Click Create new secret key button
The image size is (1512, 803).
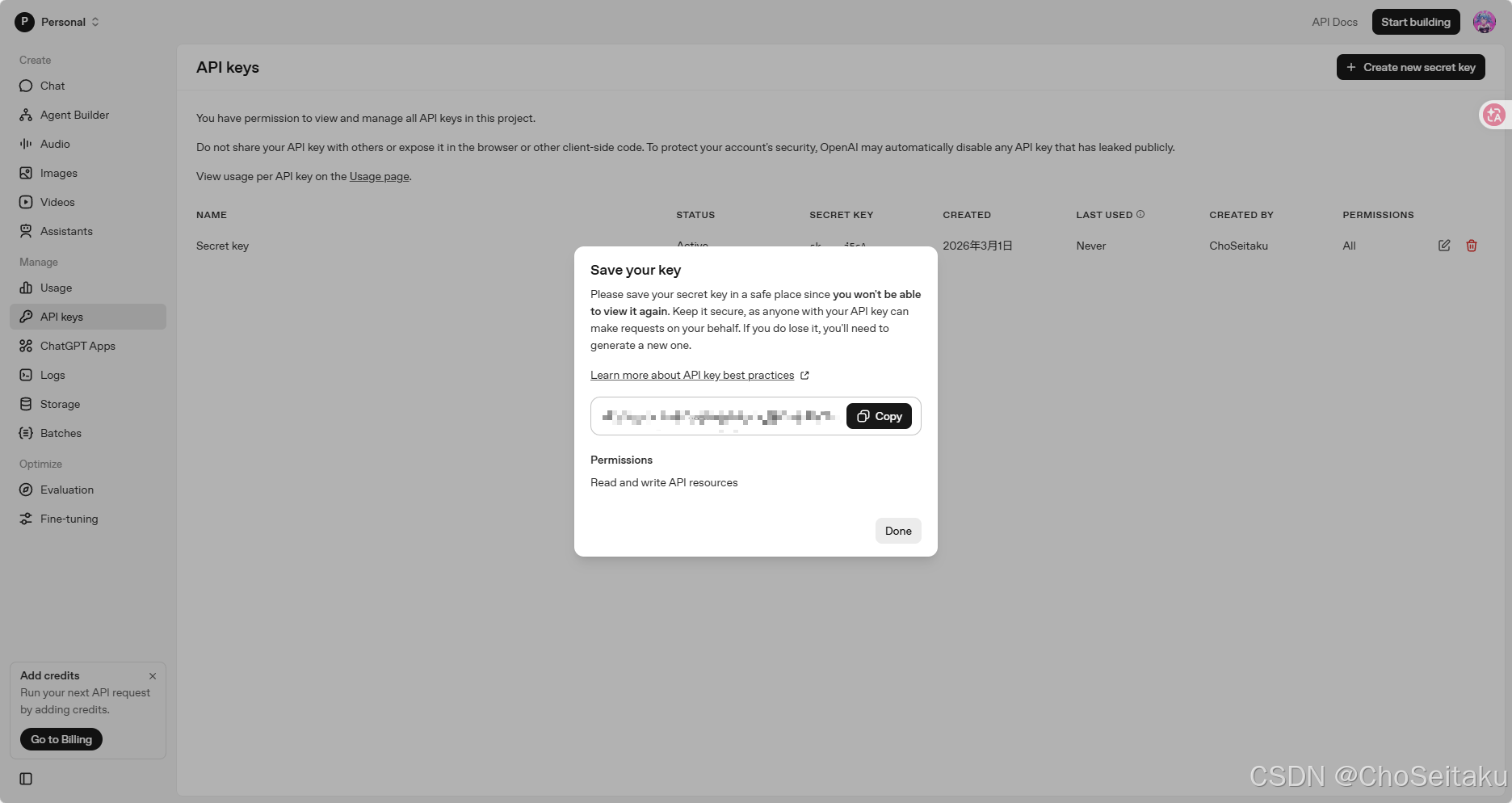1411,67
